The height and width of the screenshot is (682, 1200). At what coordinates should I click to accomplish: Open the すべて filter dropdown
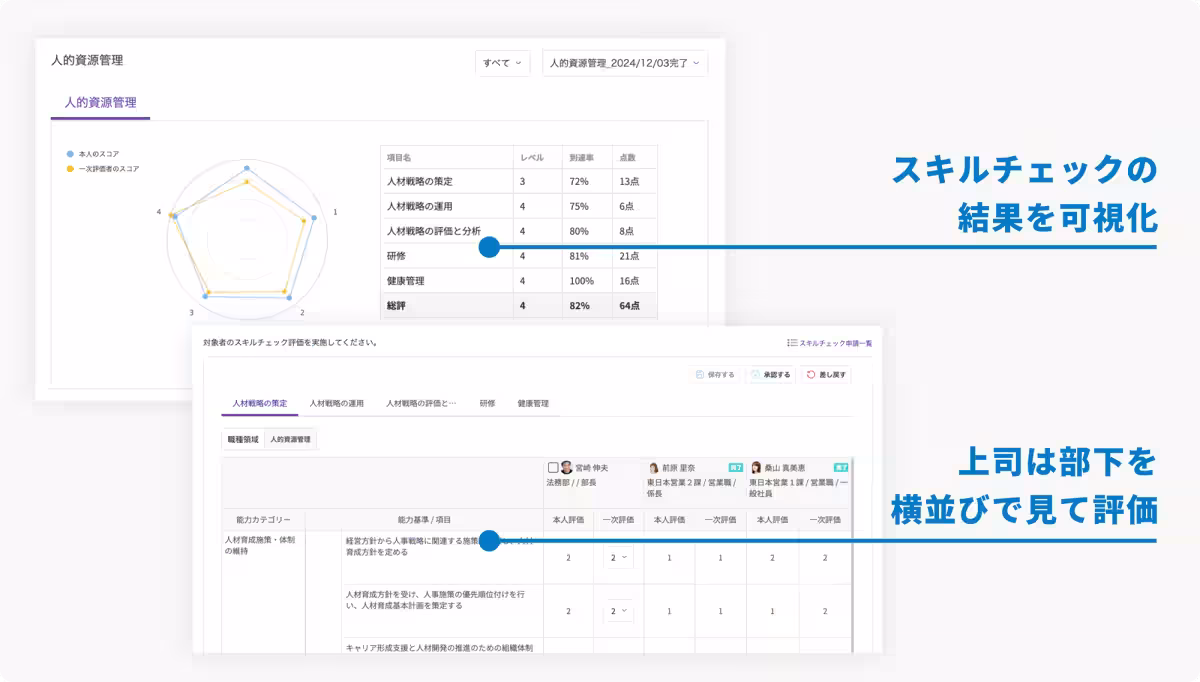(502, 63)
